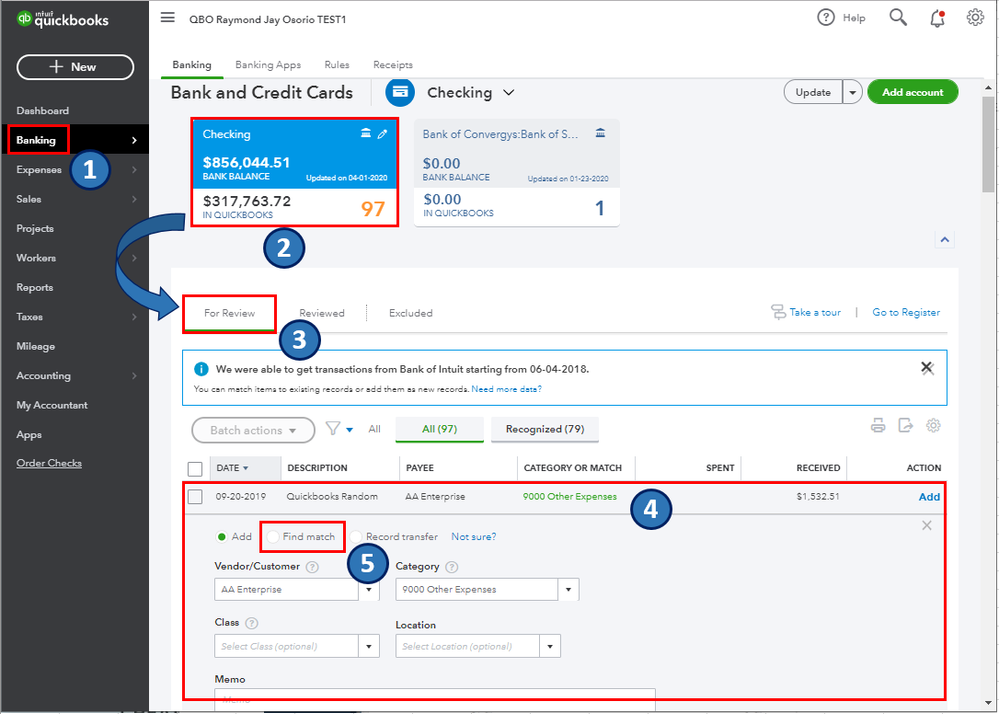Open the Location dropdown arrow

click(550, 646)
